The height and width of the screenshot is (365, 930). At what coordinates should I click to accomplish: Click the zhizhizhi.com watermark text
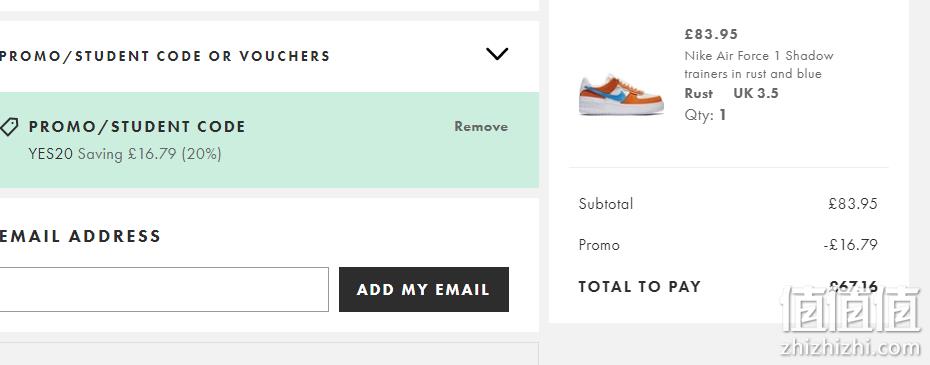click(851, 347)
